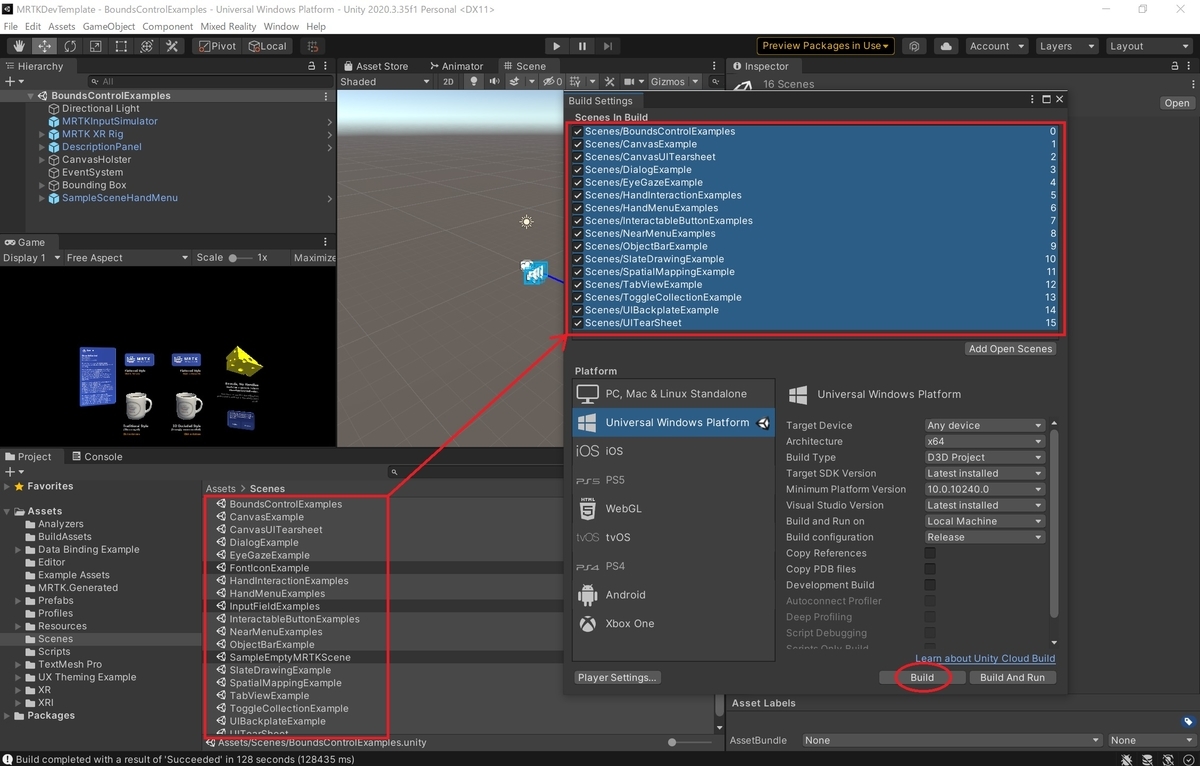The height and width of the screenshot is (766, 1200).
Task: Open Scene camera settings icon
Action: tap(631, 82)
